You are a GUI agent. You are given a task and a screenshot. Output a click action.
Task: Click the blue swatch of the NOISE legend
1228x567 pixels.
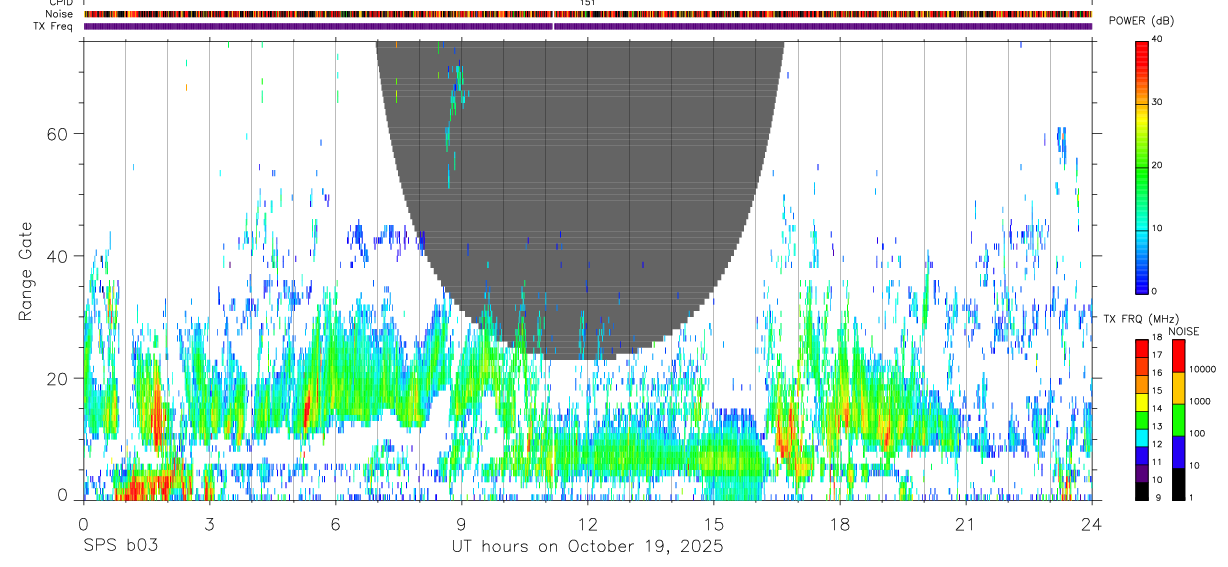(1178, 452)
